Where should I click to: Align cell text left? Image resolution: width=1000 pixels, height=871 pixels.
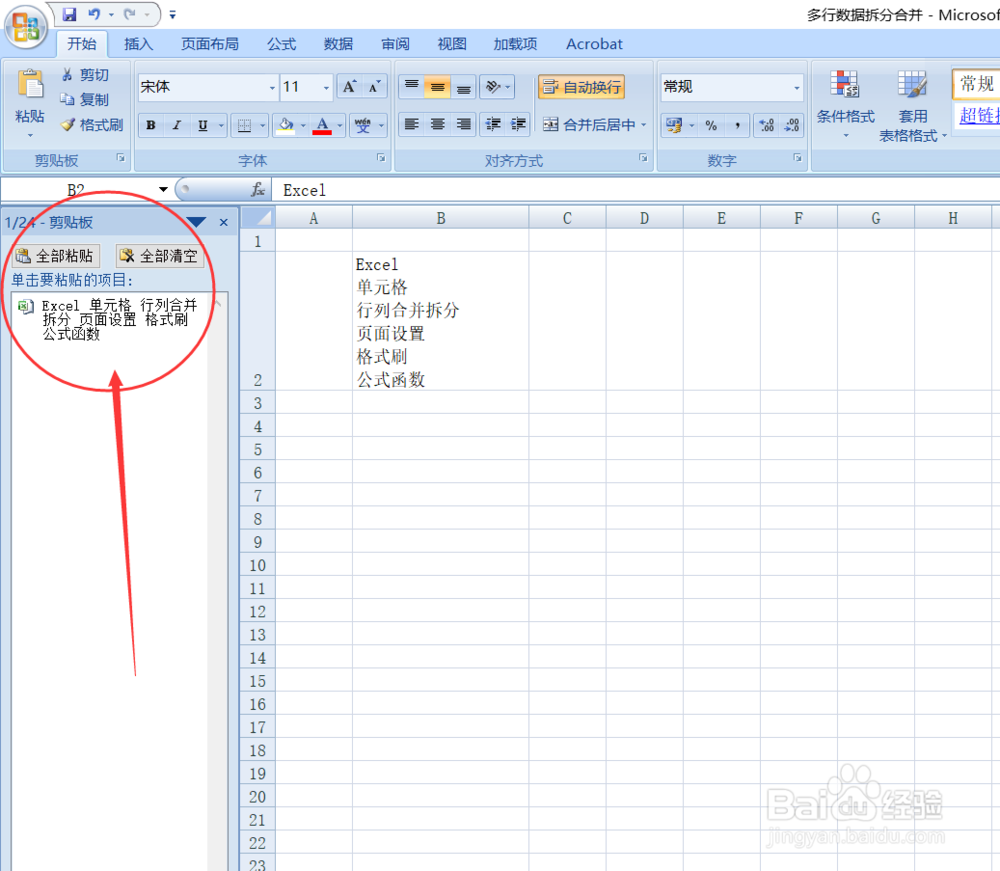point(412,124)
